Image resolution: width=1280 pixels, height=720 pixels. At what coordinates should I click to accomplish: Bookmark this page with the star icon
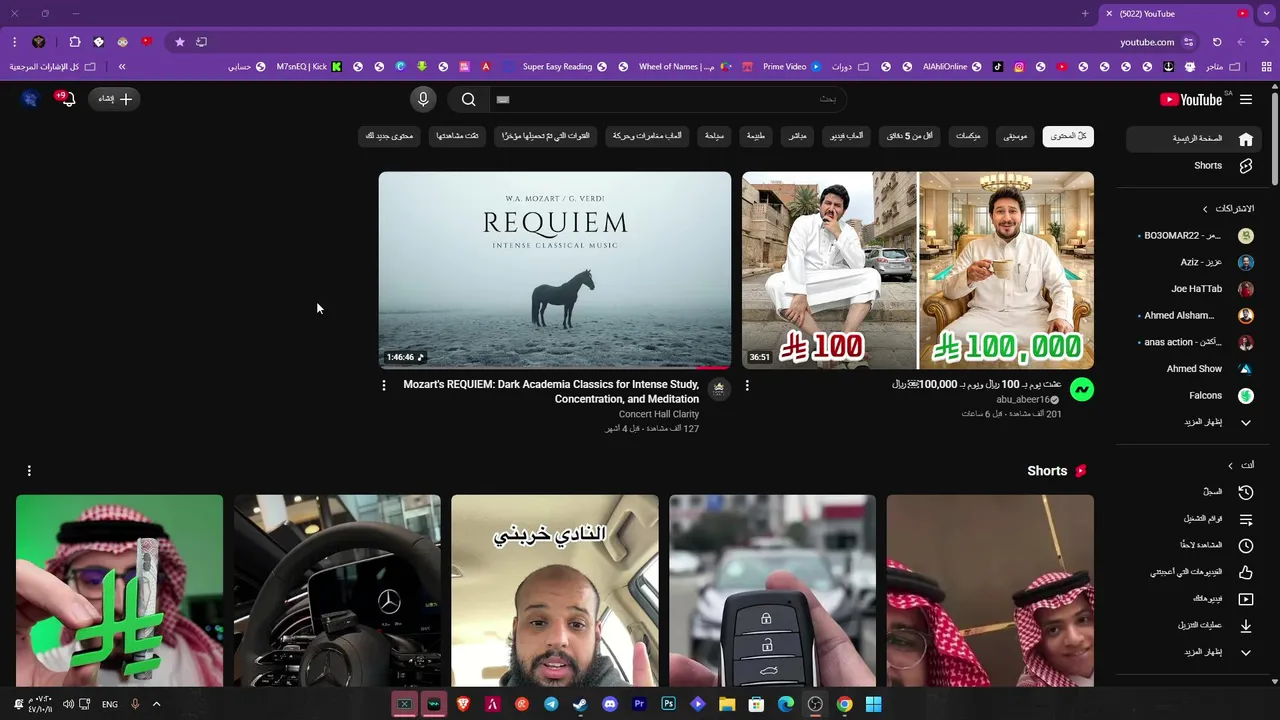tap(180, 42)
